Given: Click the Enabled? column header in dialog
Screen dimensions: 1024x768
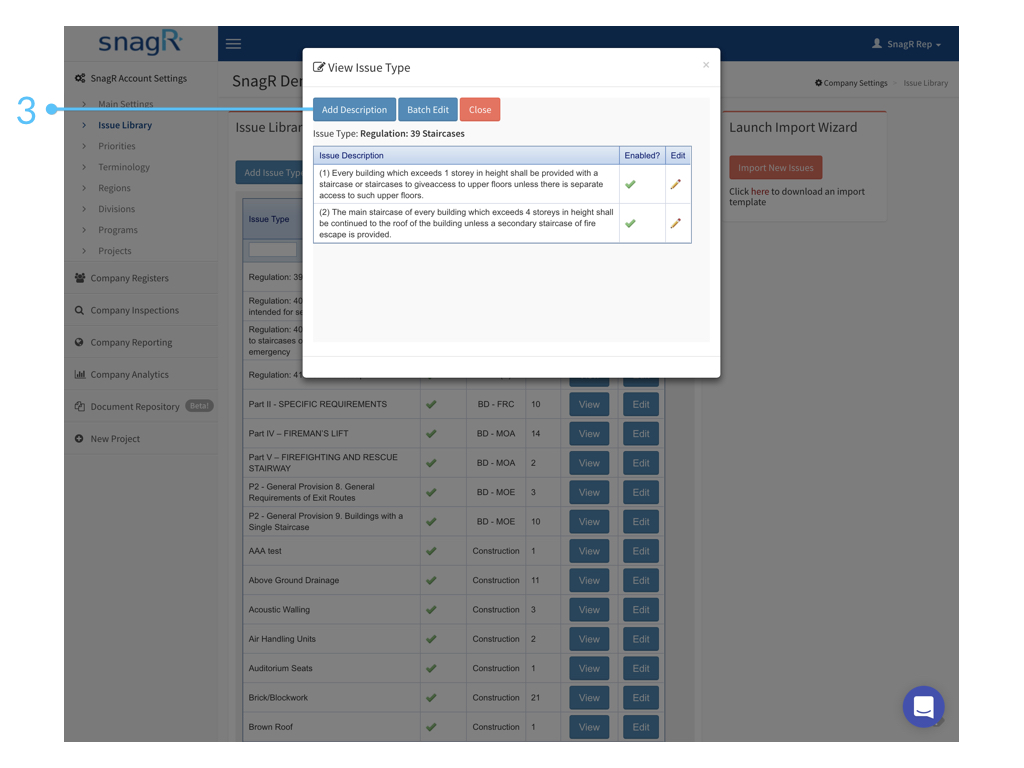Looking at the screenshot, I should pos(642,155).
